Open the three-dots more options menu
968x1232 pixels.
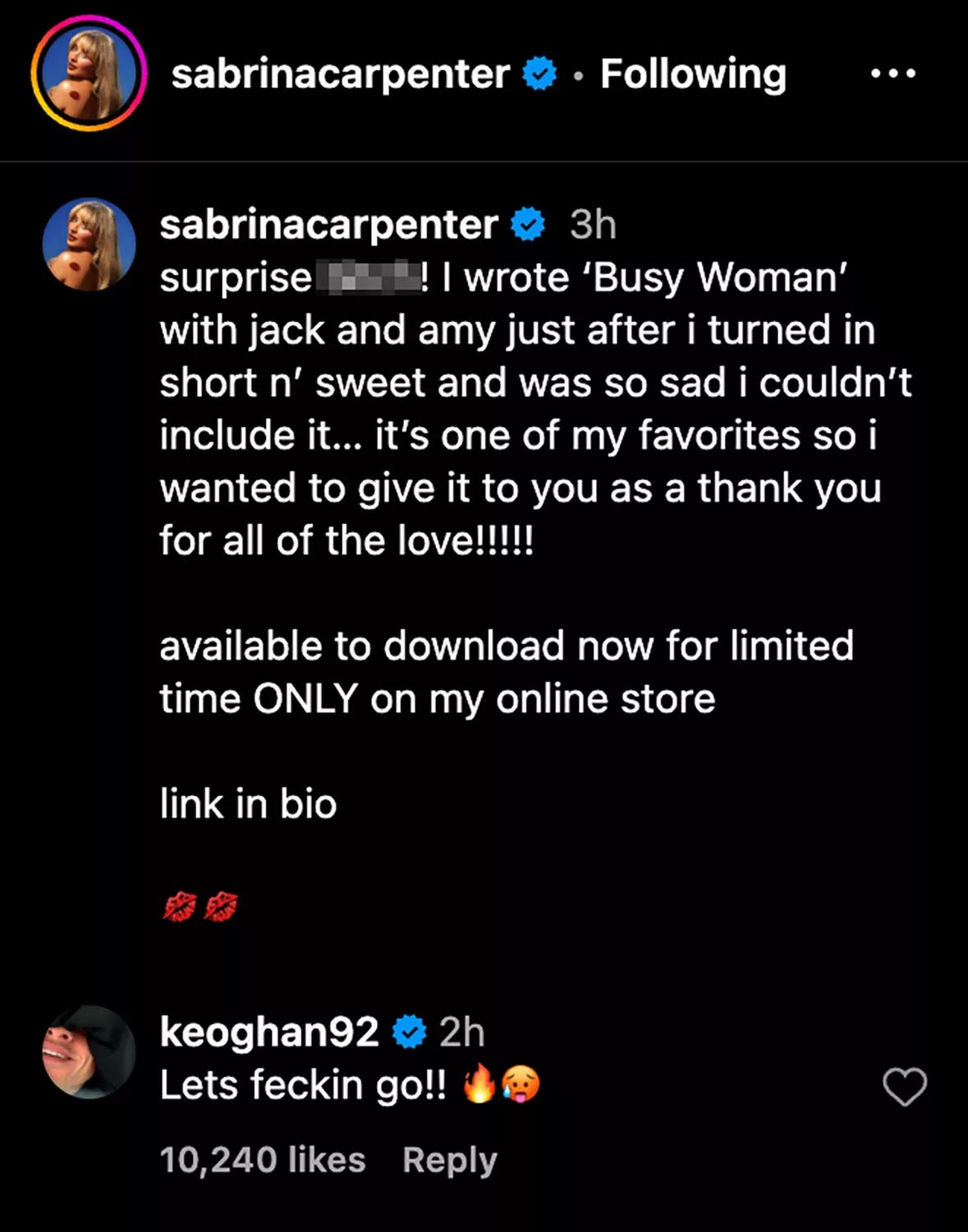click(x=893, y=74)
